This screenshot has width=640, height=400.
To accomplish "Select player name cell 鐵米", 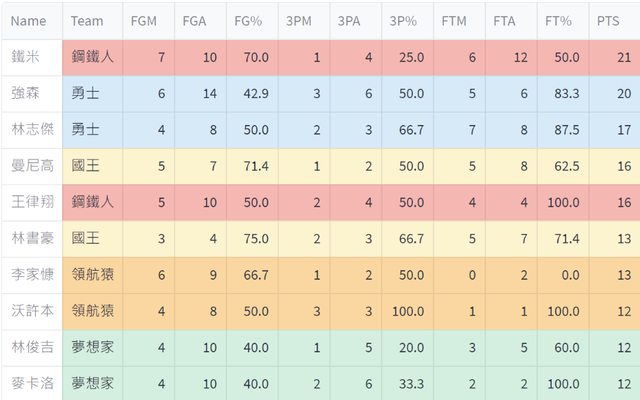I will coord(26,58).
